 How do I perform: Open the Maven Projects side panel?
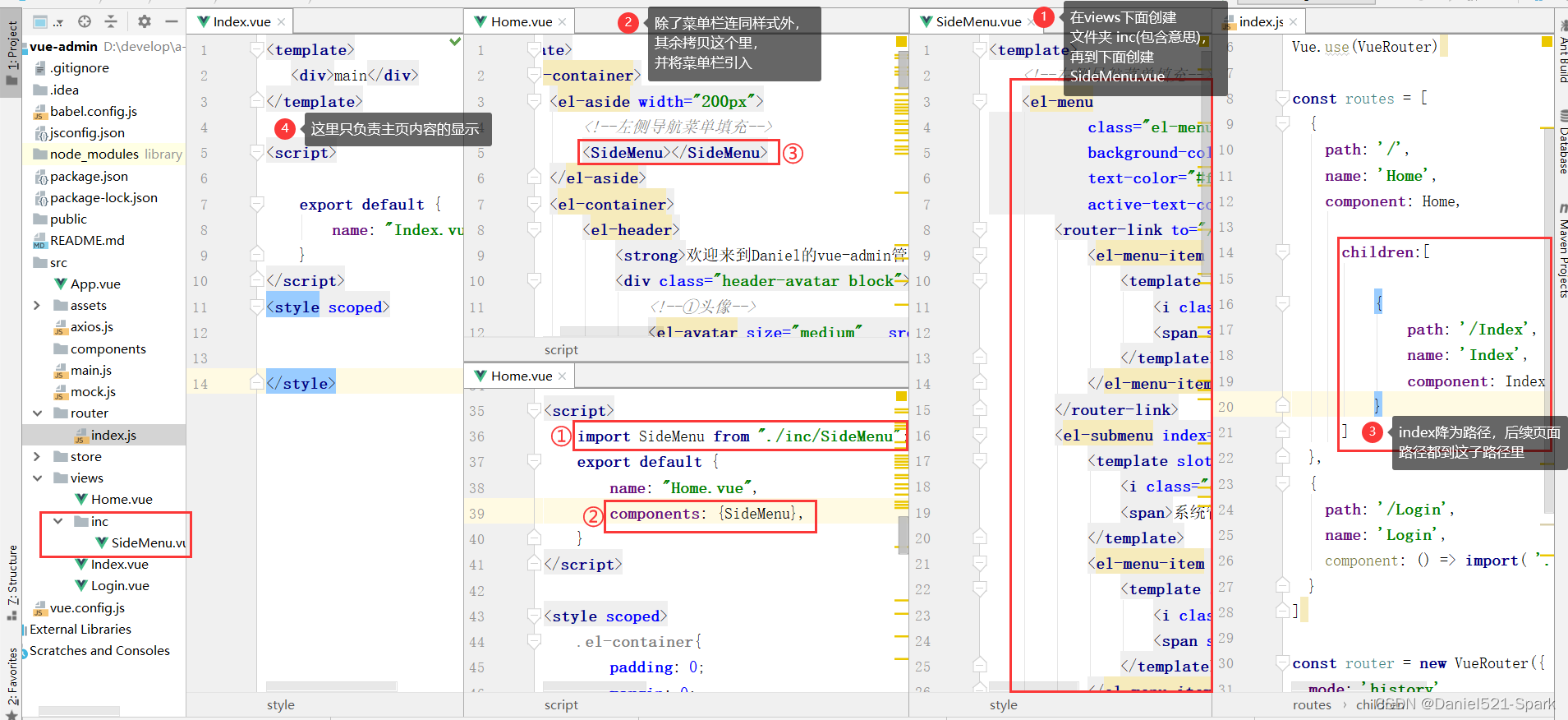[1562, 251]
